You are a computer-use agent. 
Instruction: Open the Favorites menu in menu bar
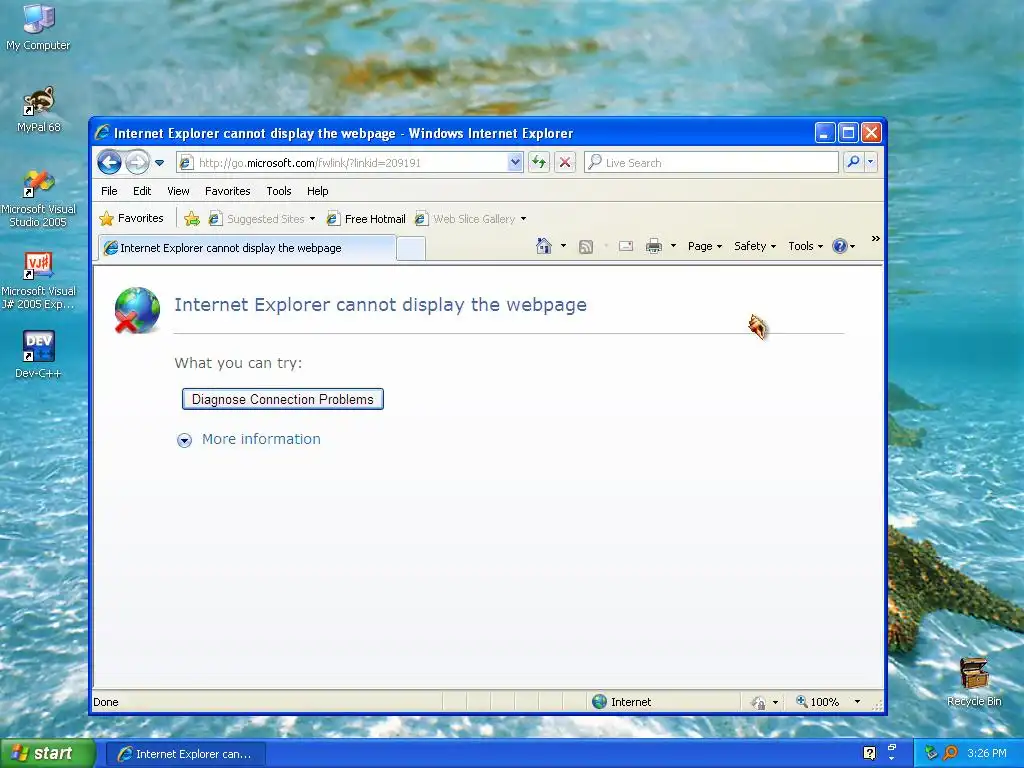coord(227,191)
